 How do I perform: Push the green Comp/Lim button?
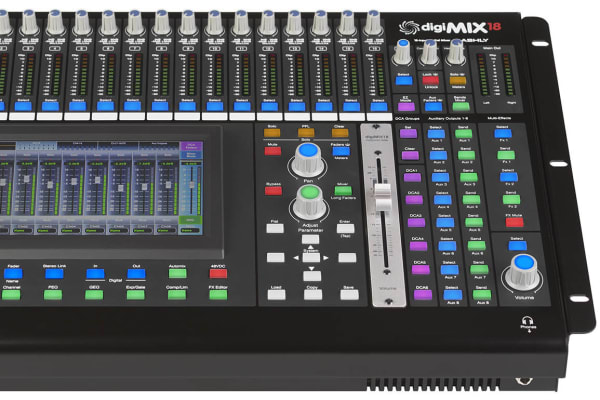click(x=177, y=295)
